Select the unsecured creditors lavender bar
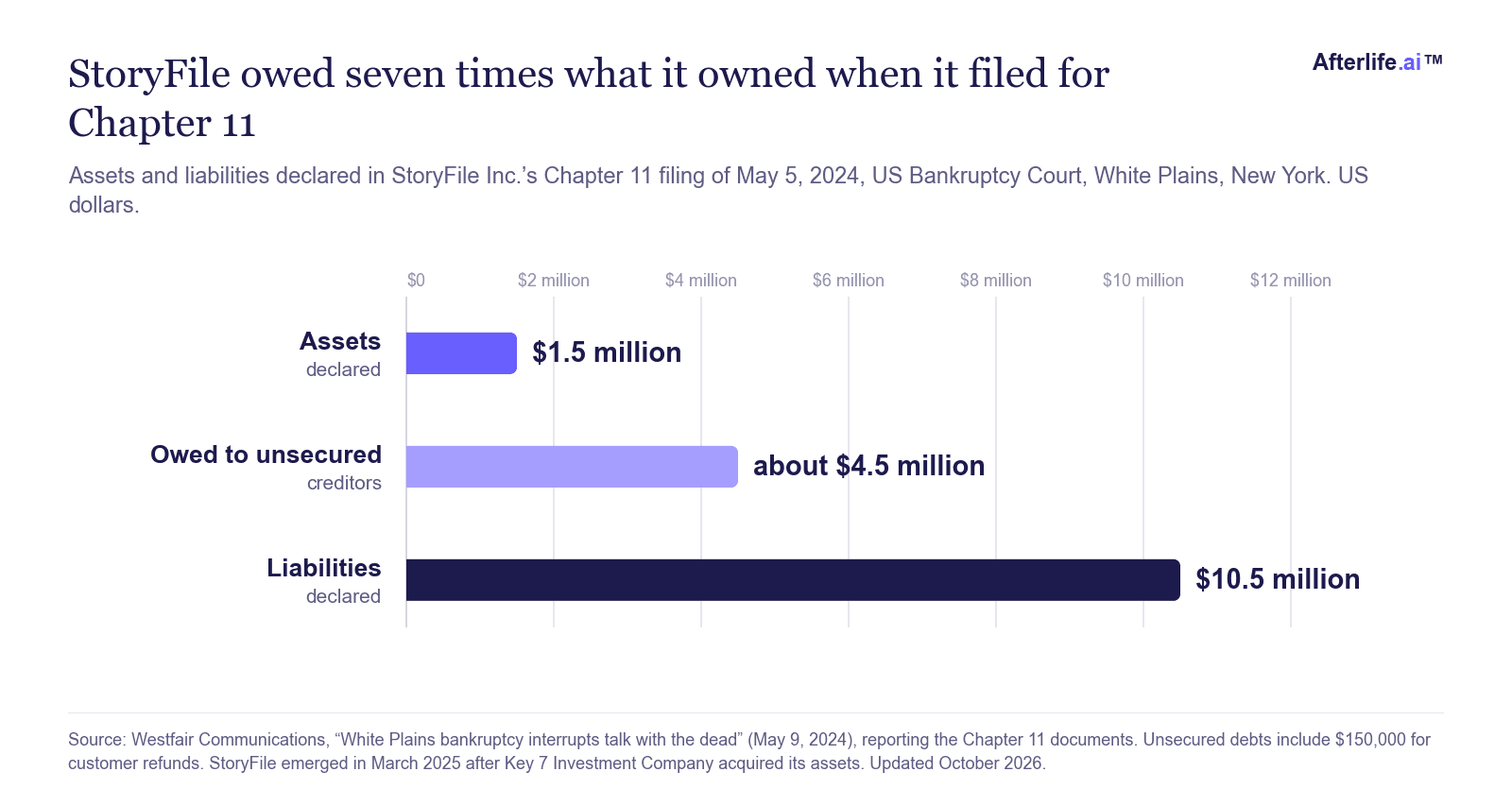 pos(572,467)
